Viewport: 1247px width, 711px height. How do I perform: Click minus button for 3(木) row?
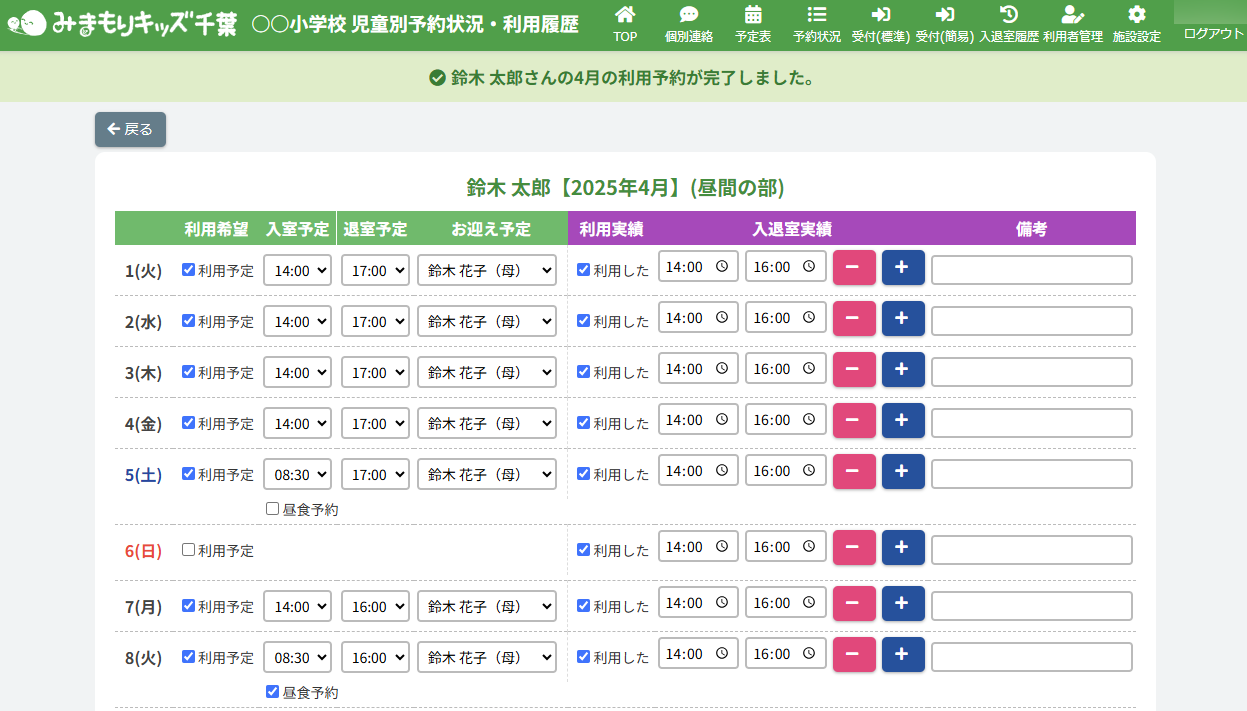854,370
